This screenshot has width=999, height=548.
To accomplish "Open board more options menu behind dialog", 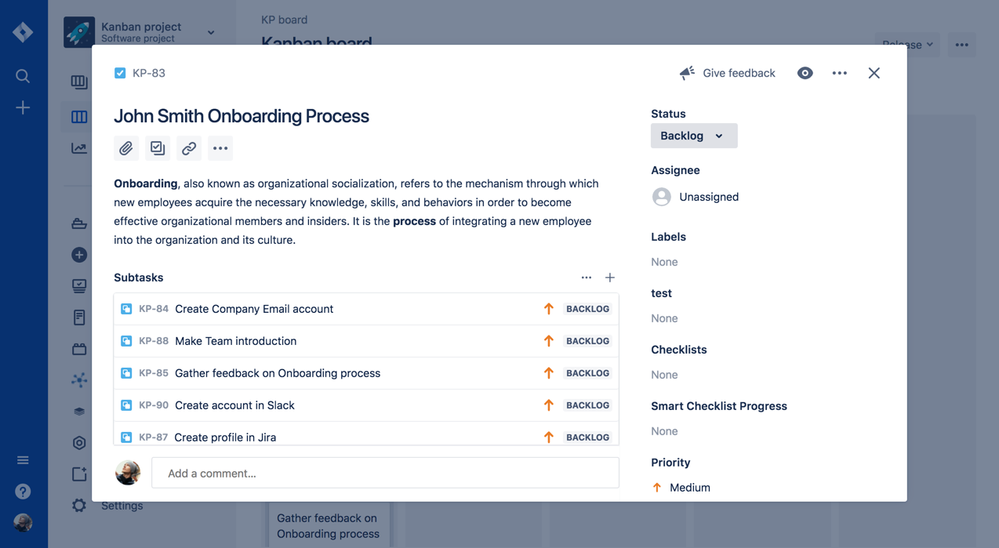I will pos(961,45).
